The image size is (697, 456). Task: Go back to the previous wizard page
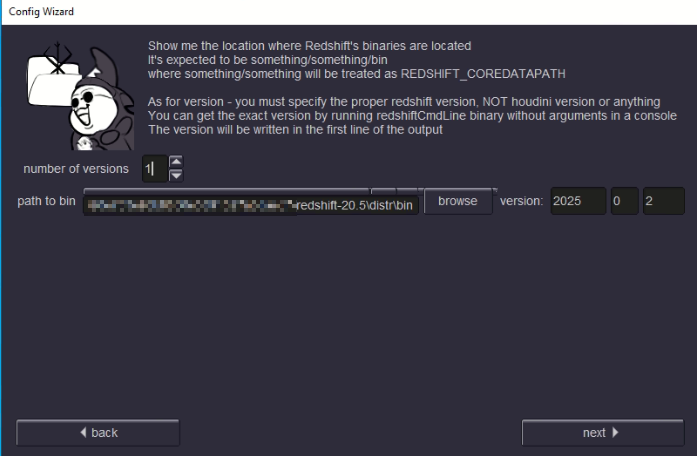tap(98, 432)
